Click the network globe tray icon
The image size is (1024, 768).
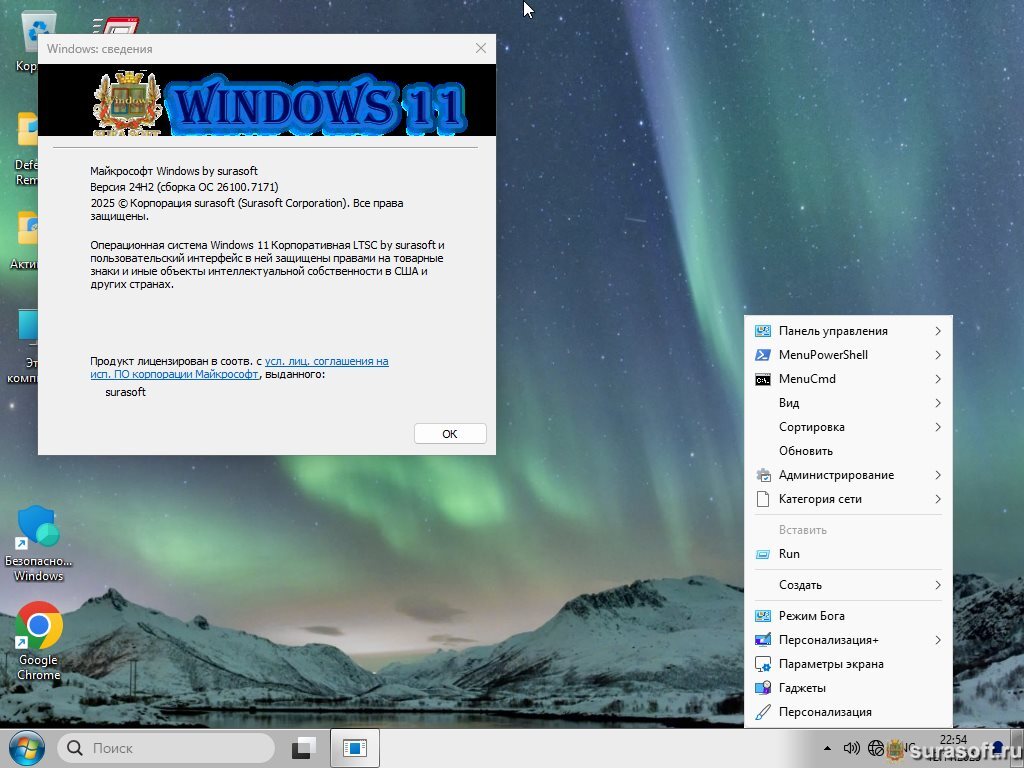point(876,748)
